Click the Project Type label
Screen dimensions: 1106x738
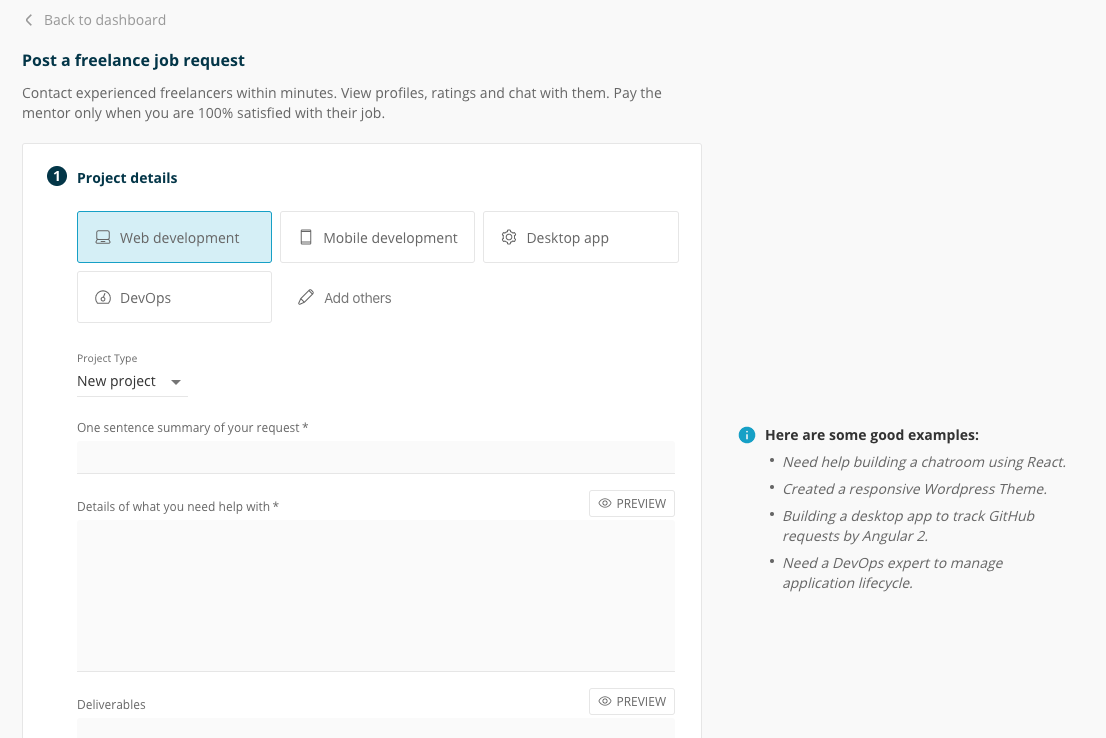[x=107, y=358]
